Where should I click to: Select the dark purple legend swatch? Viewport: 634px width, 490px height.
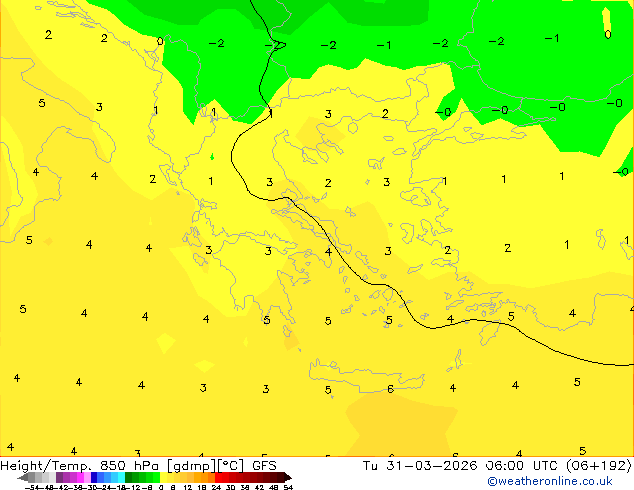point(59,477)
